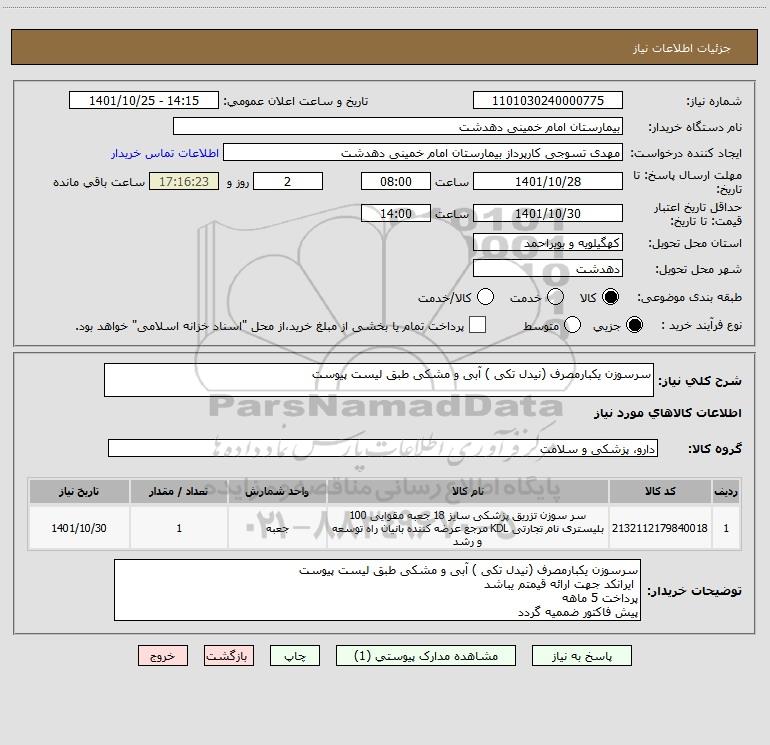Click the response deadline date 1401/10/28
The image size is (770, 745).
(548, 181)
